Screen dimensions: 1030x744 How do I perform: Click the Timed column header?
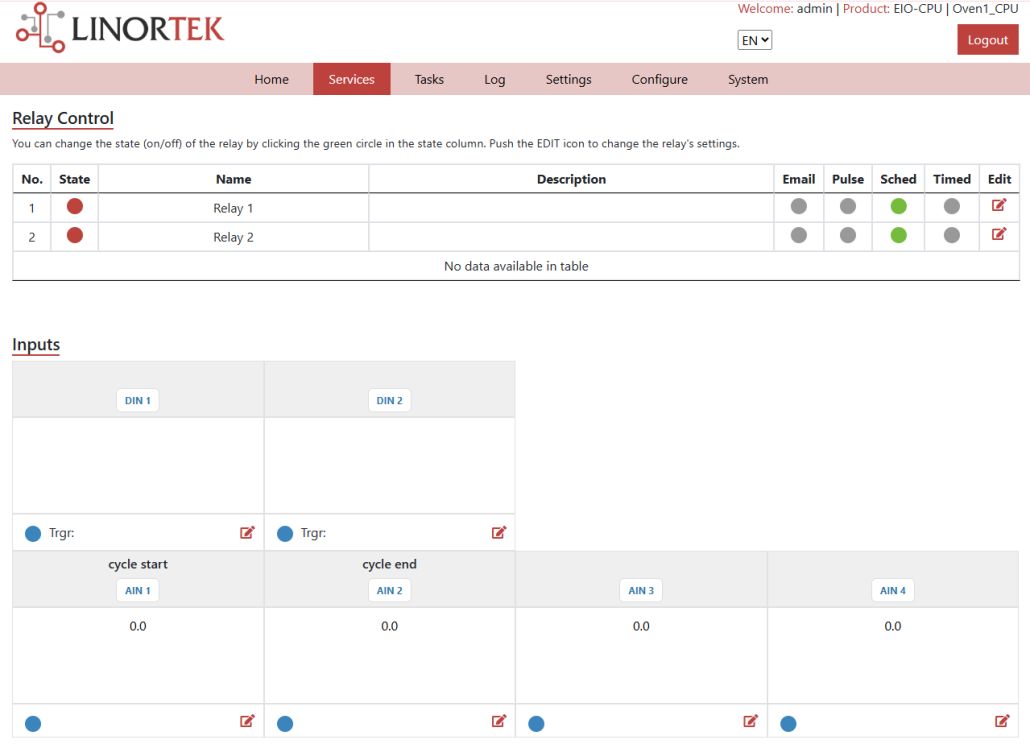(x=952, y=179)
